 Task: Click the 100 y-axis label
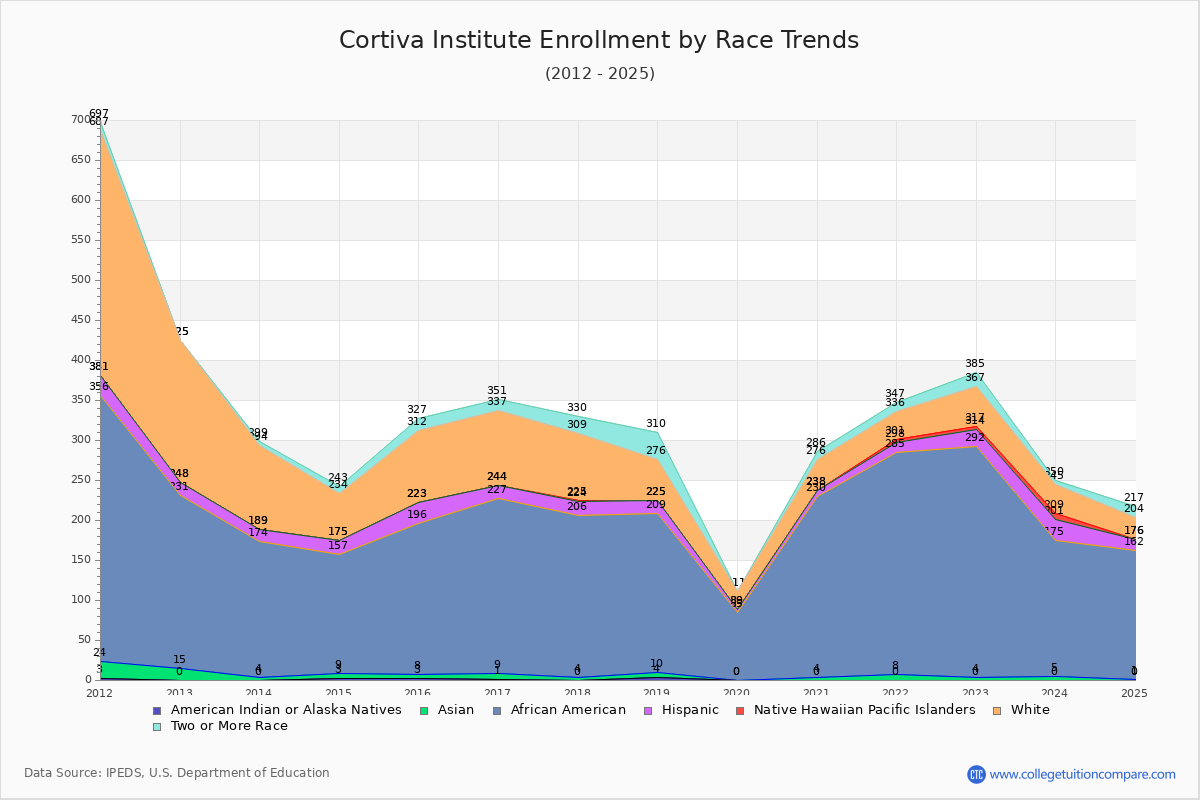[x=80, y=600]
